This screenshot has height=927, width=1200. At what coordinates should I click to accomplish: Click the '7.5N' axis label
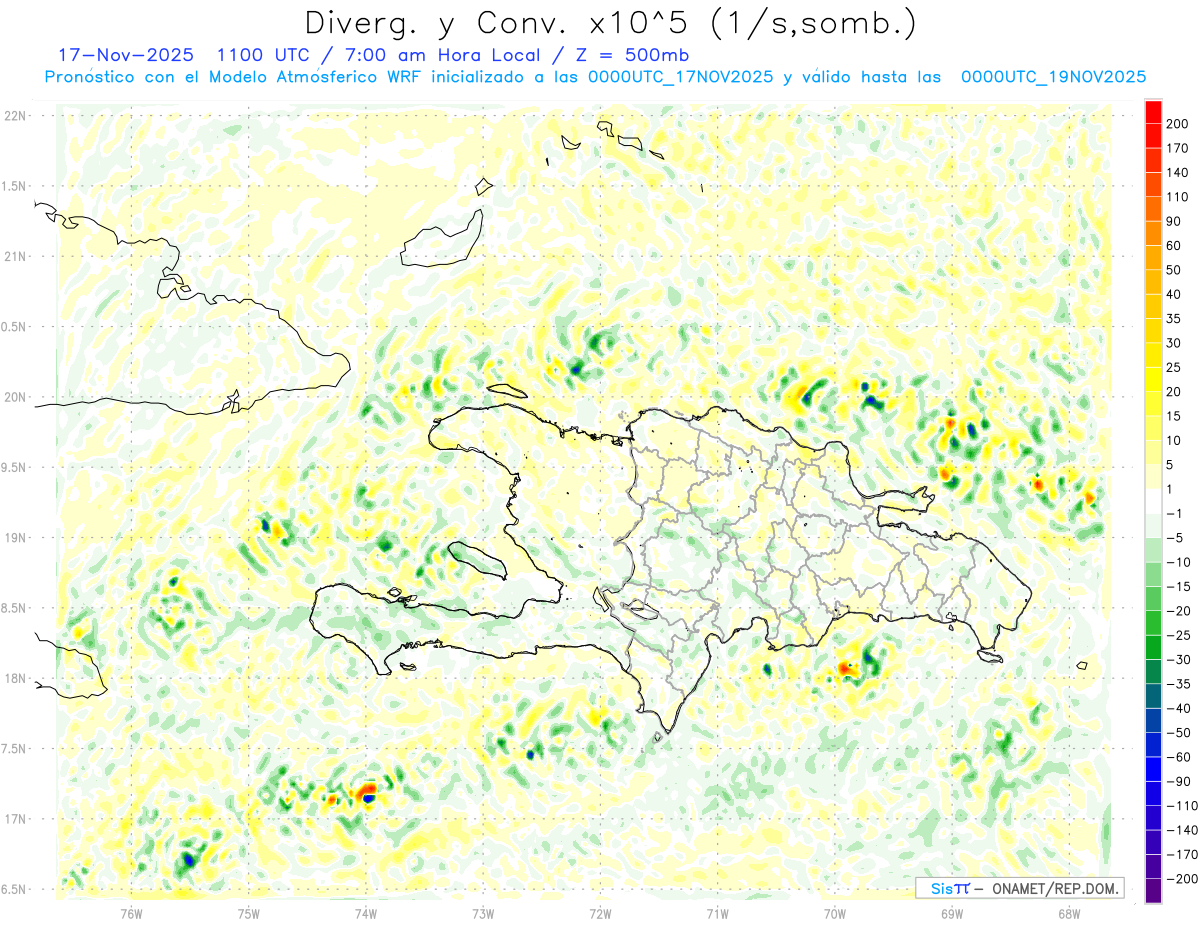(15, 749)
